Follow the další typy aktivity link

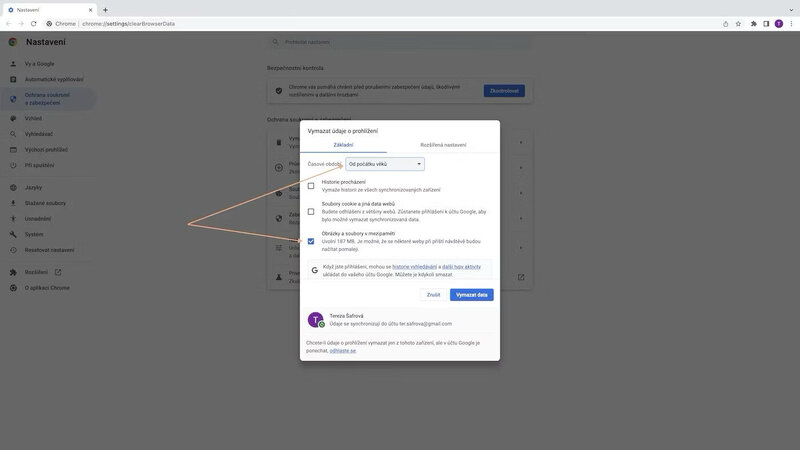point(461,267)
